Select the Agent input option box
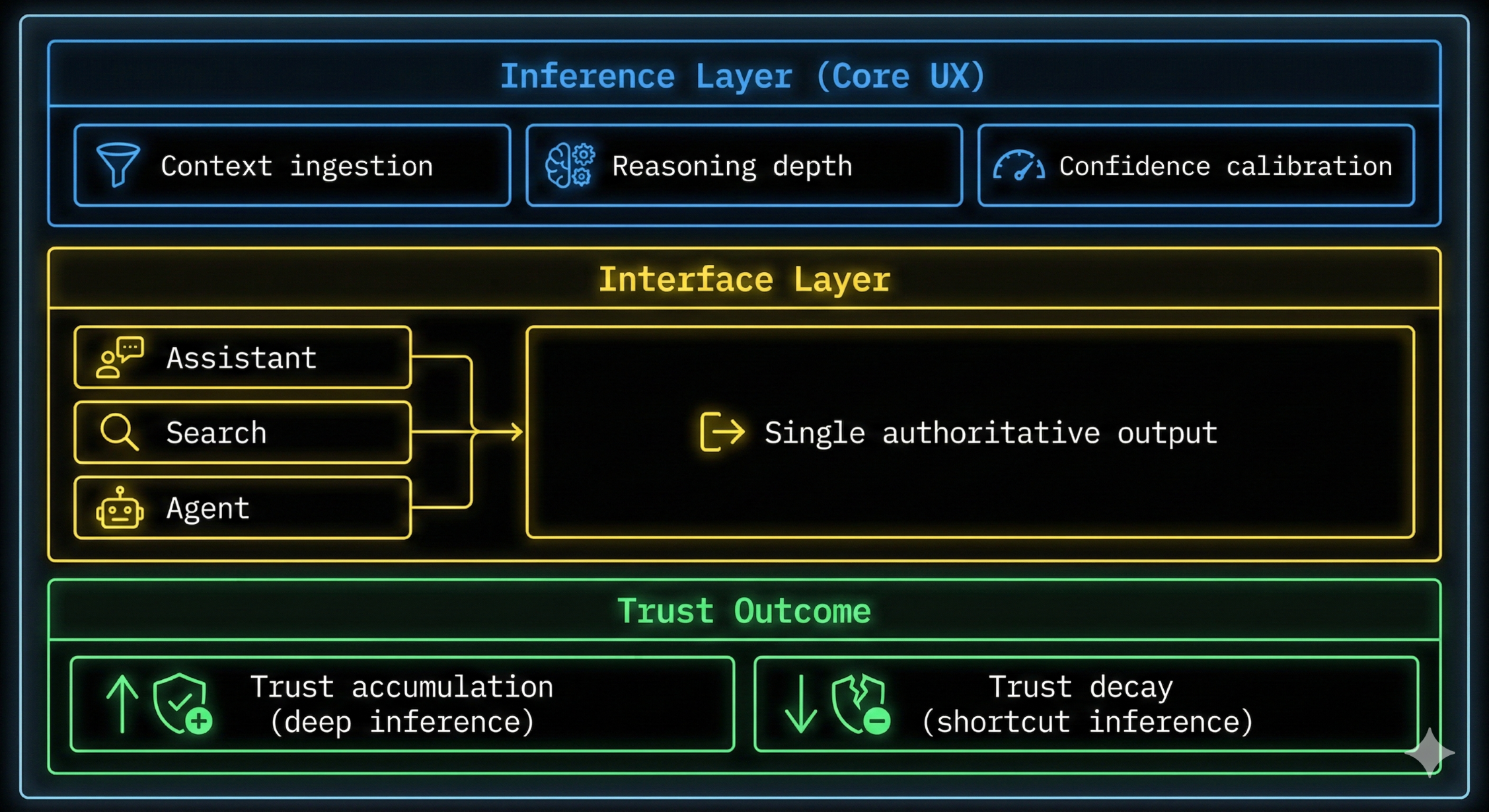The image size is (1489, 812). coord(242,509)
